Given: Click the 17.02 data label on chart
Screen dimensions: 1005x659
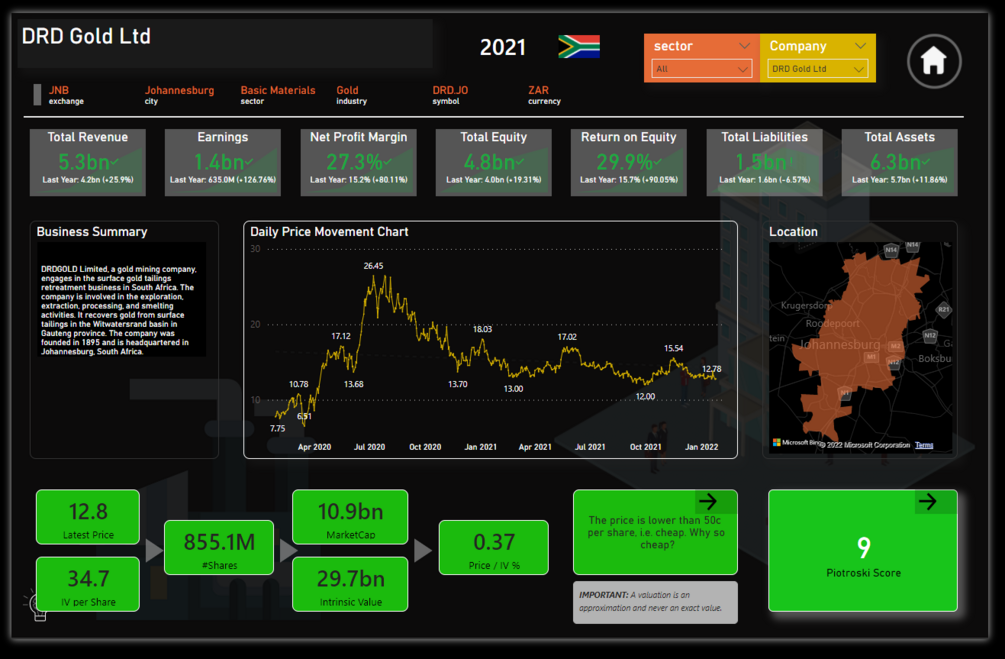Looking at the screenshot, I should click(x=567, y=337).
